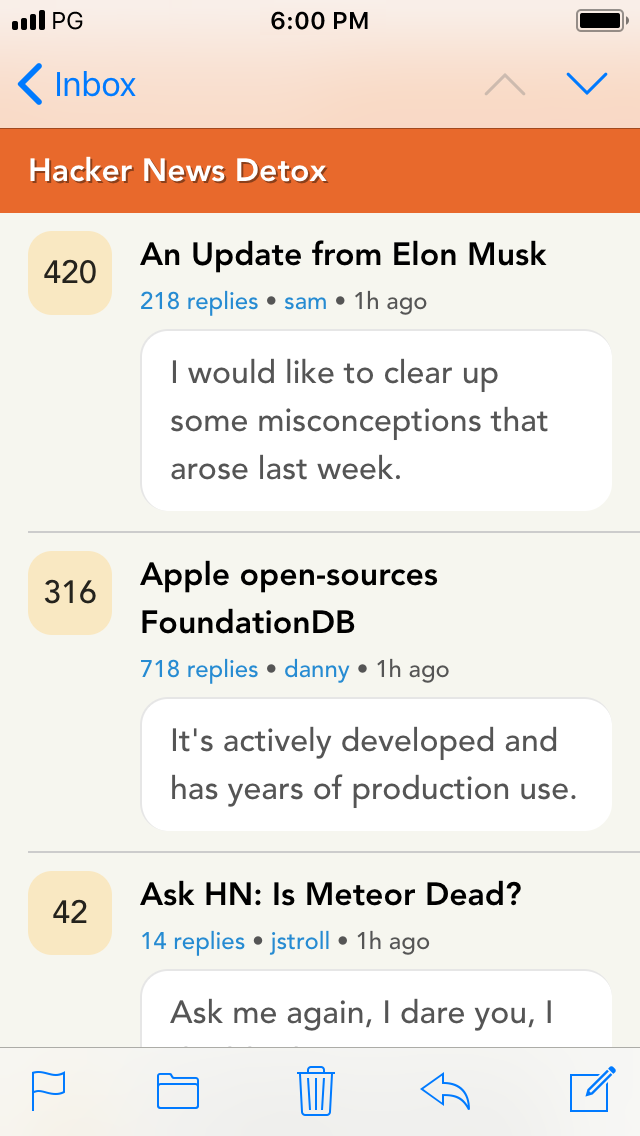
Task: Open the previous email with the up chevron
Action: 505,84
